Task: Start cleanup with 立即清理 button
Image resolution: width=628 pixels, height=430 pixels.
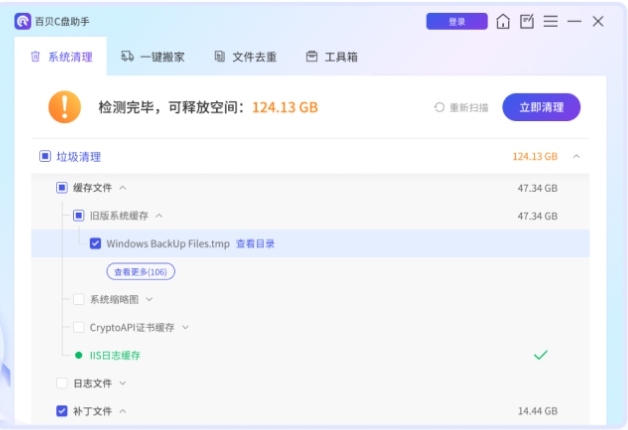Action: [541, 107]
